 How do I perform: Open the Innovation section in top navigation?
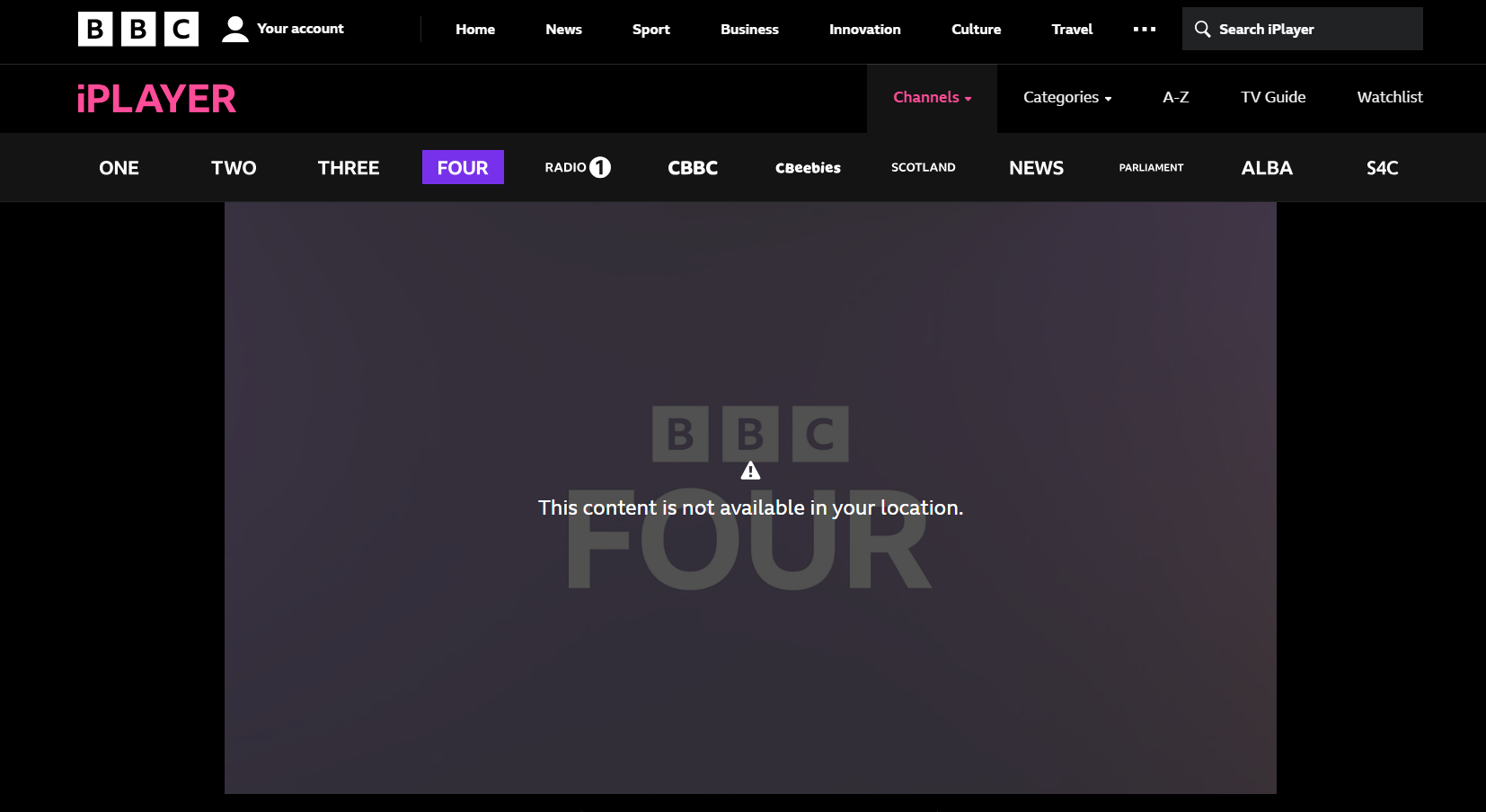pyautogui.click(x=864, y=29)
